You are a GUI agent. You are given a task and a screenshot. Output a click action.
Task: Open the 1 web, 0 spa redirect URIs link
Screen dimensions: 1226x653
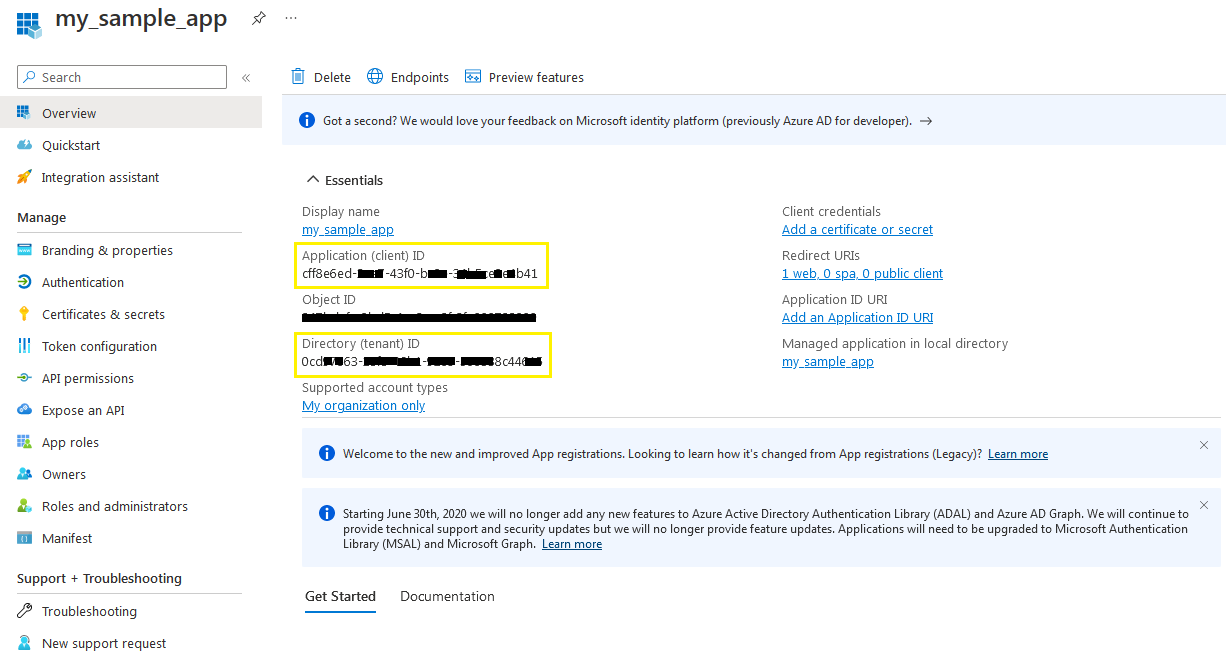pyautogui.click(x=862, y=273)
